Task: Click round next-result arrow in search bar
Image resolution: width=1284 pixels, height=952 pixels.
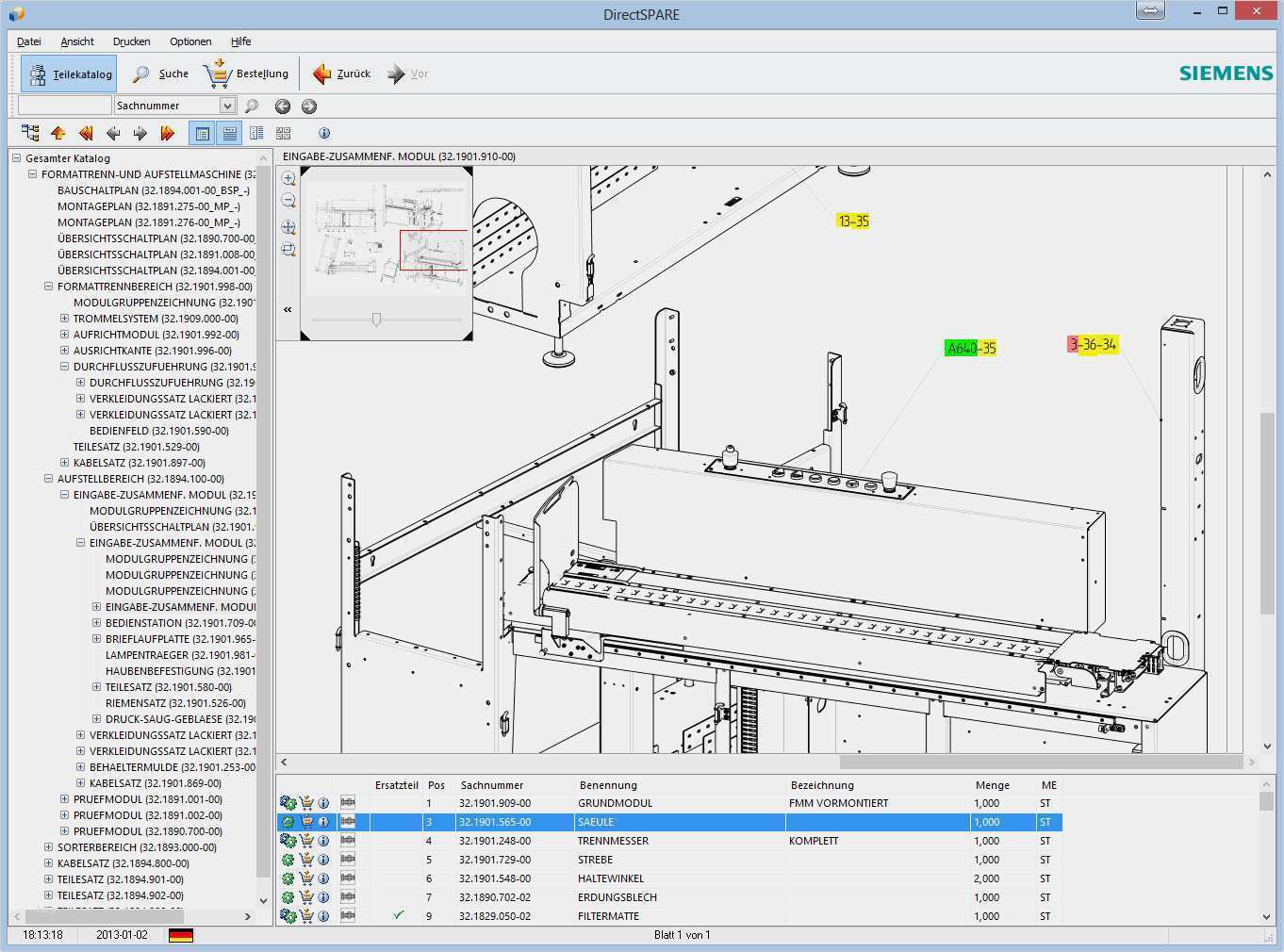Action: click(x=308, y=107)
